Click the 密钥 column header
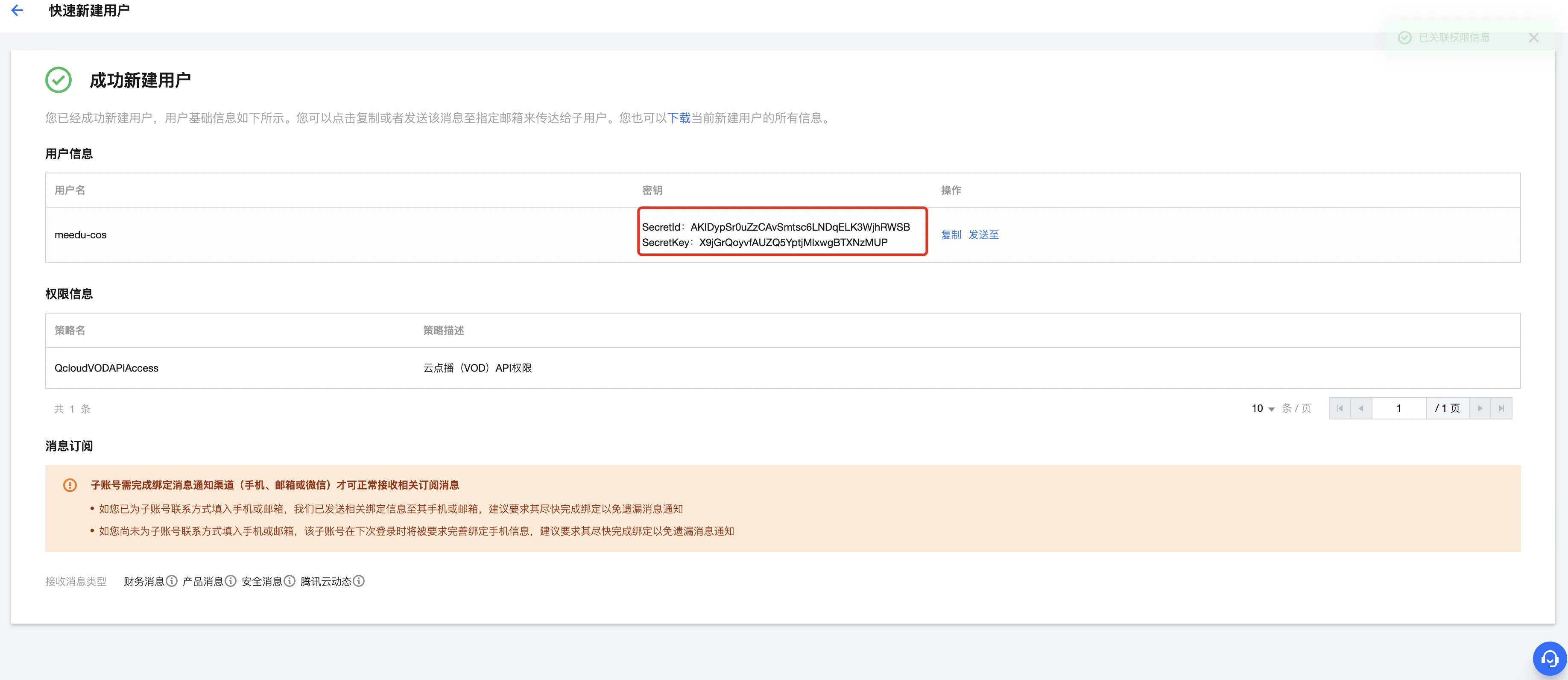 [652, 191]
